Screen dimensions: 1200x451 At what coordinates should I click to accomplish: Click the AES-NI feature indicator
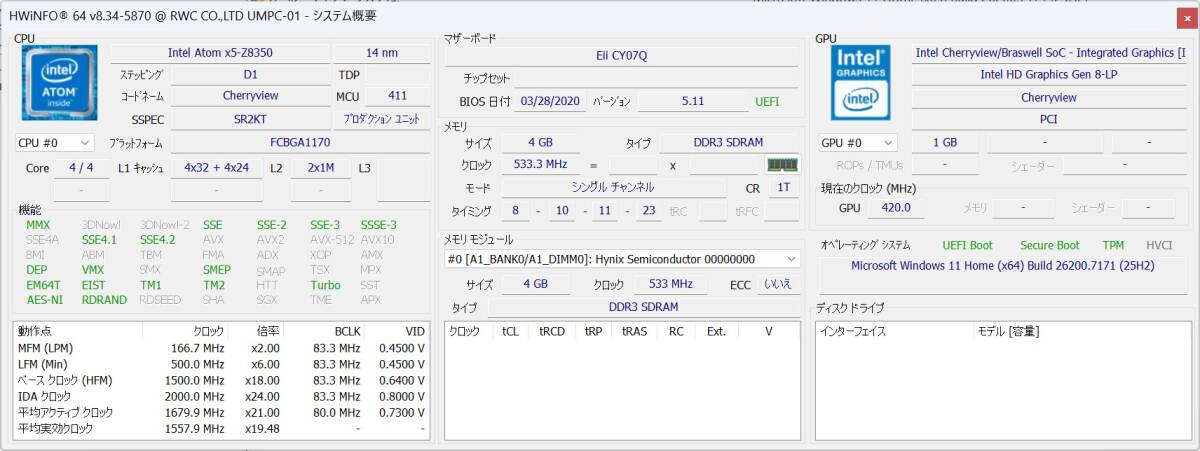point(44,299)
